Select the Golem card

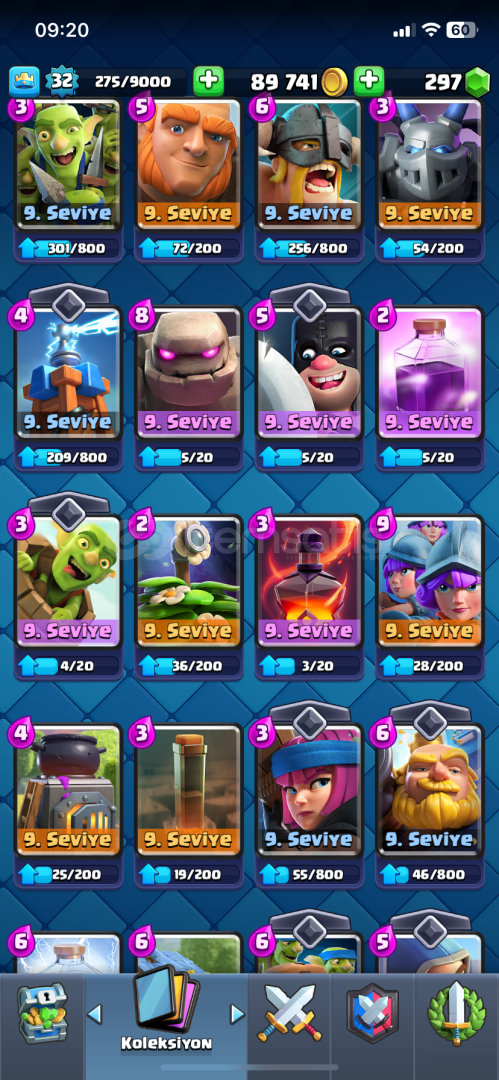pos(190,373)
